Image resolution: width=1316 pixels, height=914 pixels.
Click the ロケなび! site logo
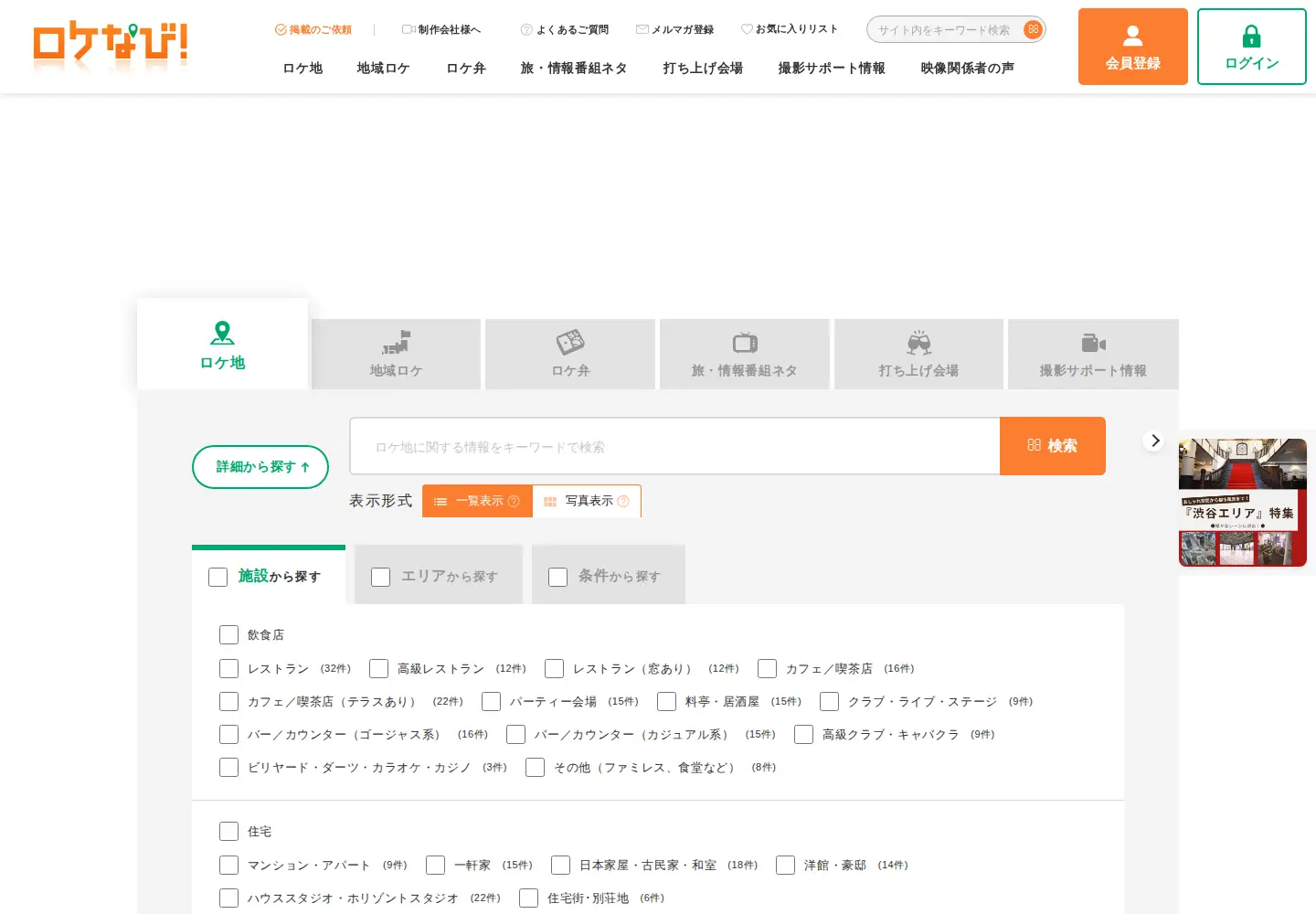pyautogui.click(x=111, y=46)
